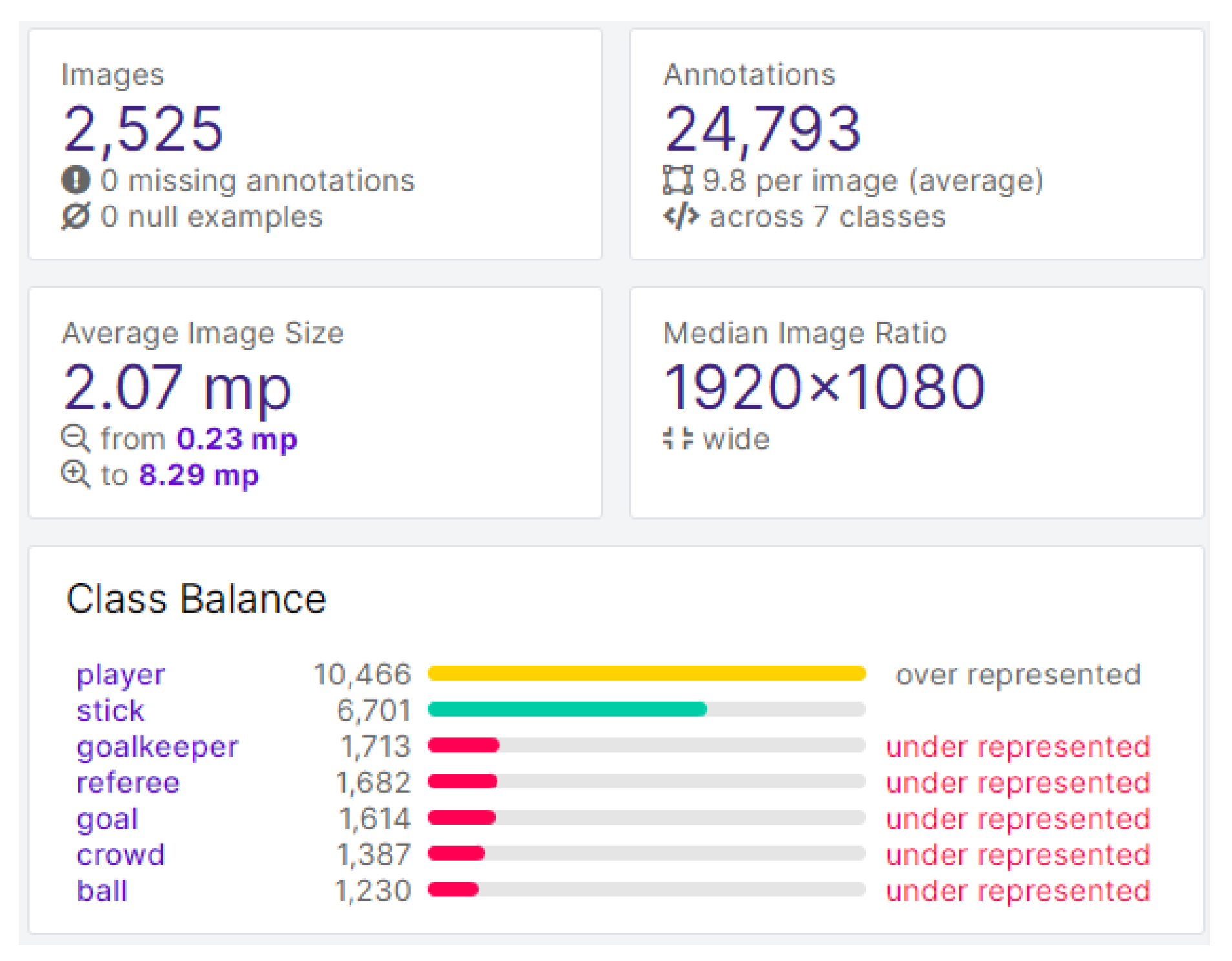Open the ball class link
This screenshot has width=1232, height=961.
tap(102, 891)
